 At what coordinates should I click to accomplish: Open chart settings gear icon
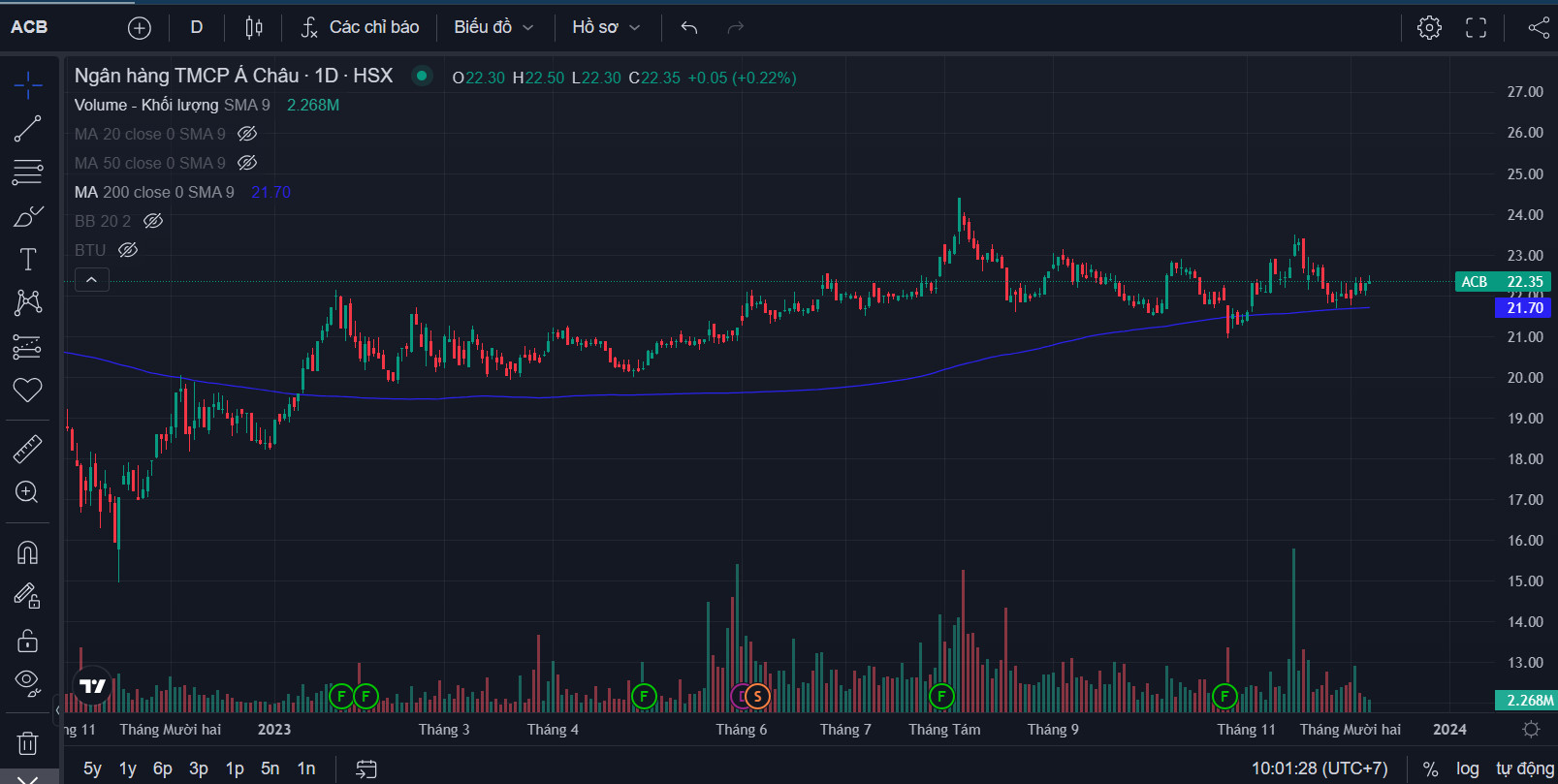(x=1428, y=27)
